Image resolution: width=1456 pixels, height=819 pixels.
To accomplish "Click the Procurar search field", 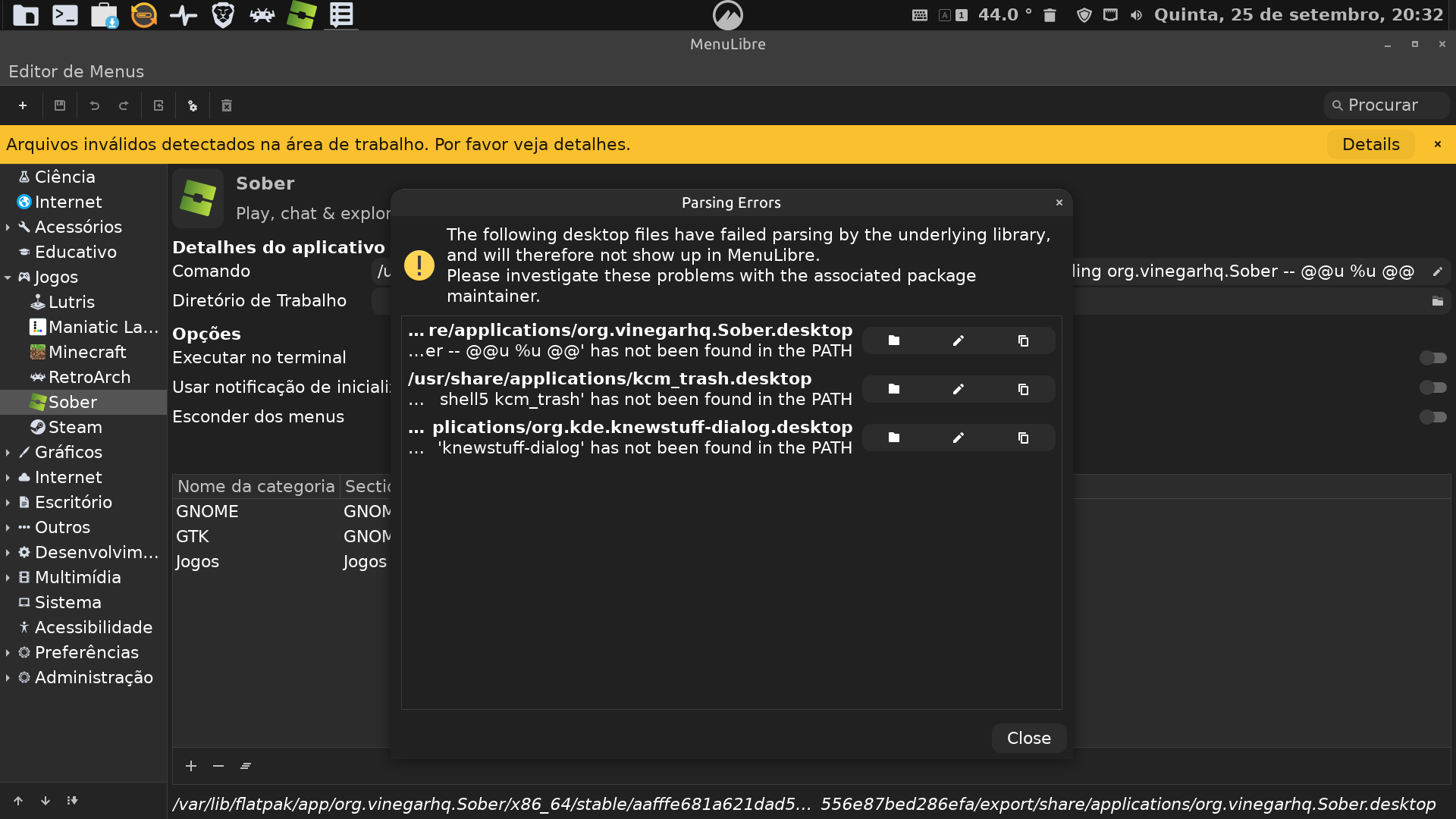I will pos(1388,105).
